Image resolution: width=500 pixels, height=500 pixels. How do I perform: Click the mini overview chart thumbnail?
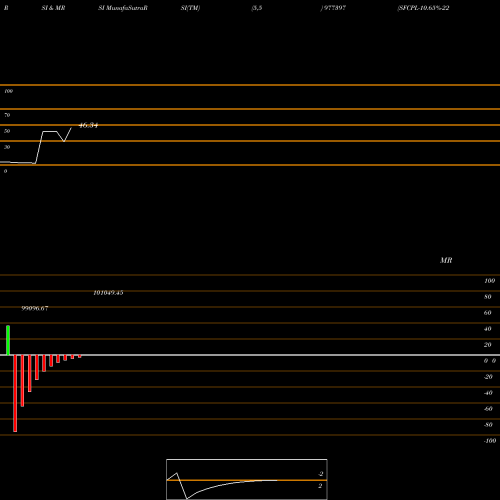[247, 479]
